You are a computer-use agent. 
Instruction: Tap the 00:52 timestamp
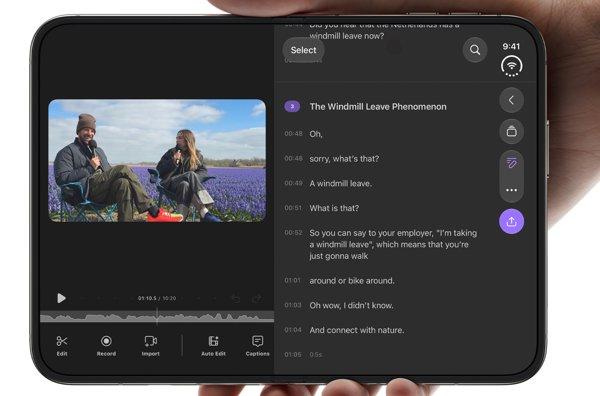(293, 232)
